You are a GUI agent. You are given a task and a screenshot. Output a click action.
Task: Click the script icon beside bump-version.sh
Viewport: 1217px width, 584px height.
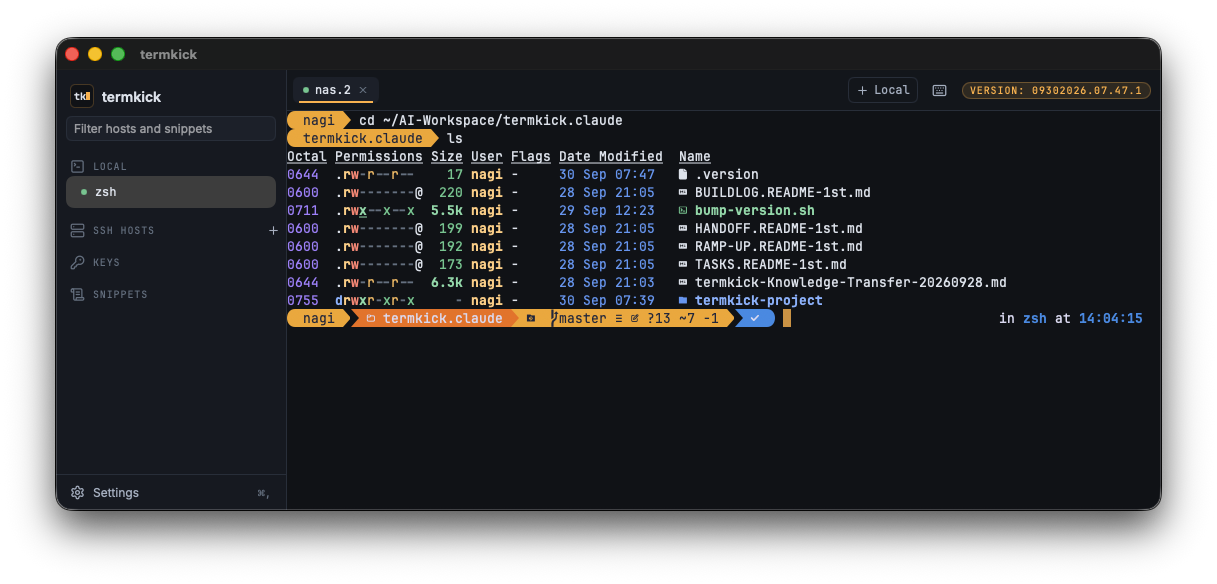coord(683,210)
